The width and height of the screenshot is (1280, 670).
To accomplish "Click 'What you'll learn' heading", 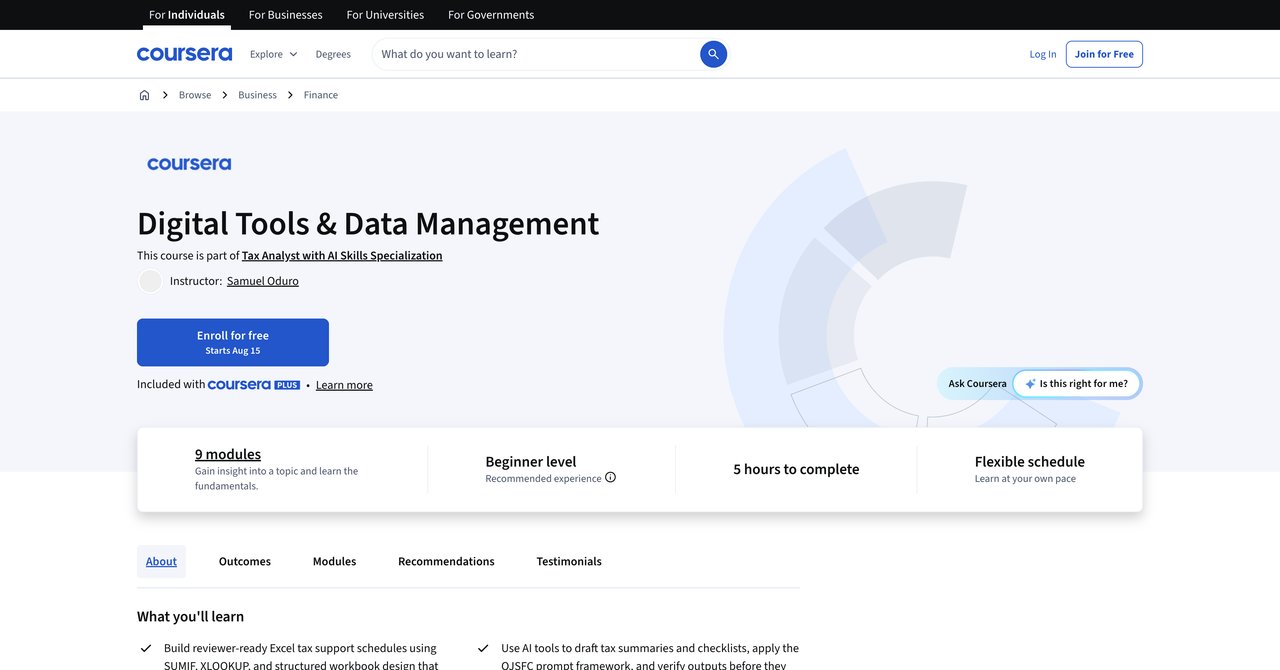I will coord(191,617).
